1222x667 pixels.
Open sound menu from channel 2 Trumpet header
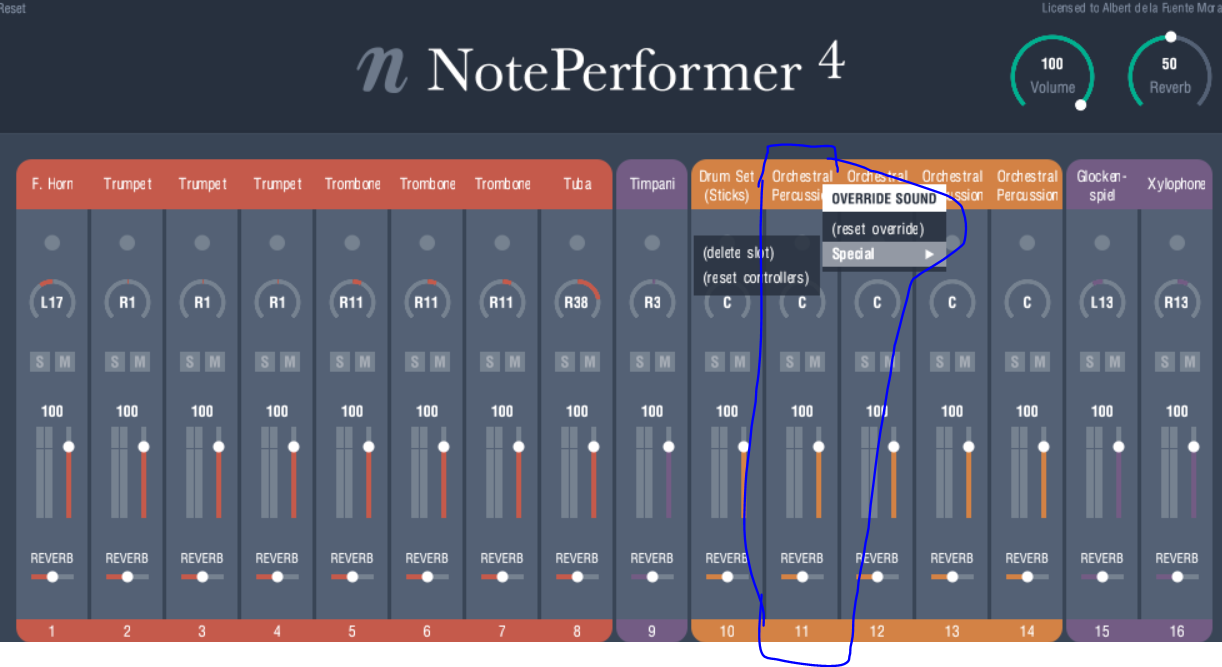pos(127,184)
